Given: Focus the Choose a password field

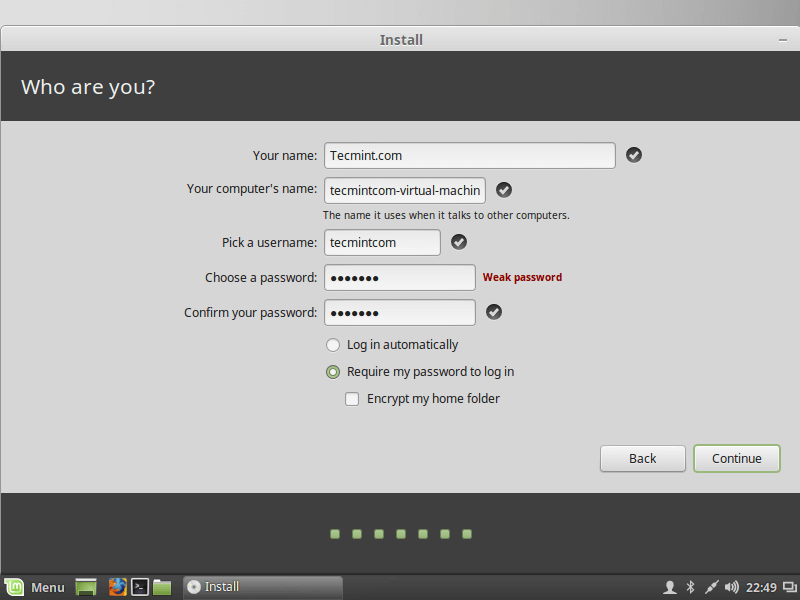Looking at the screenshot, I should click(x=399, y=278).
